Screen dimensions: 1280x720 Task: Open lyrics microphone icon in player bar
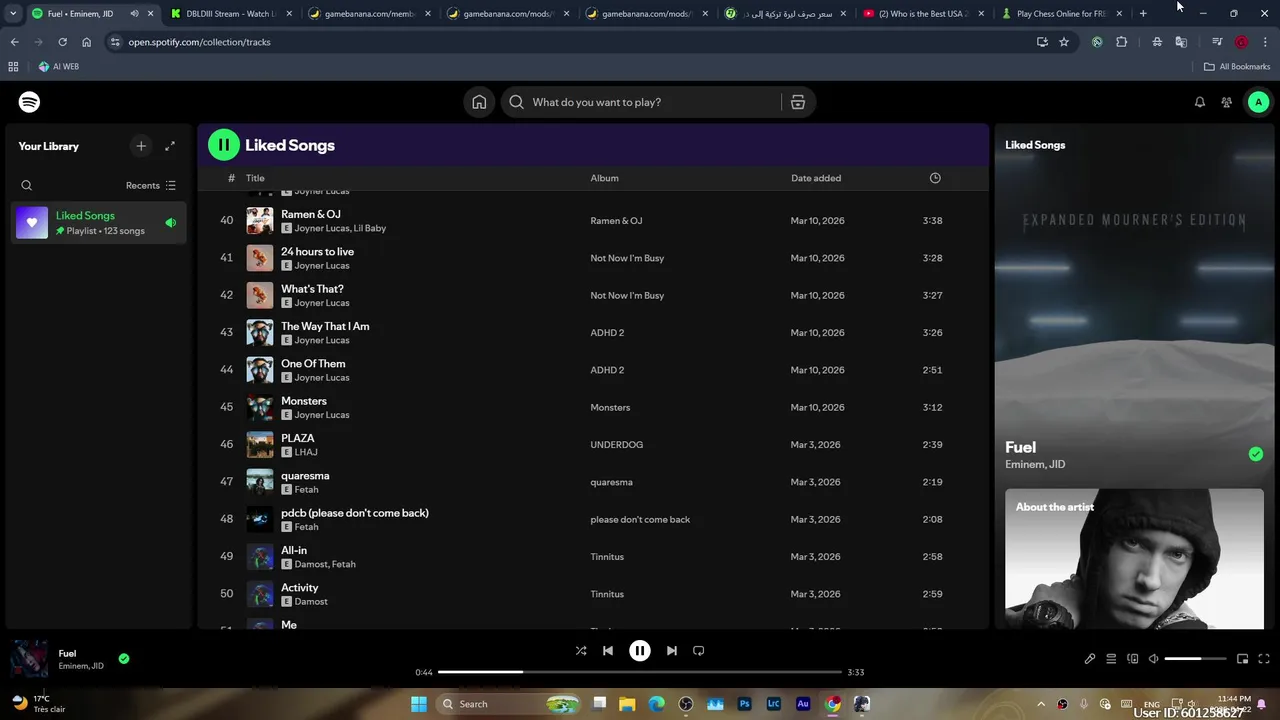pyautogui.click(x=1090, y=659)
